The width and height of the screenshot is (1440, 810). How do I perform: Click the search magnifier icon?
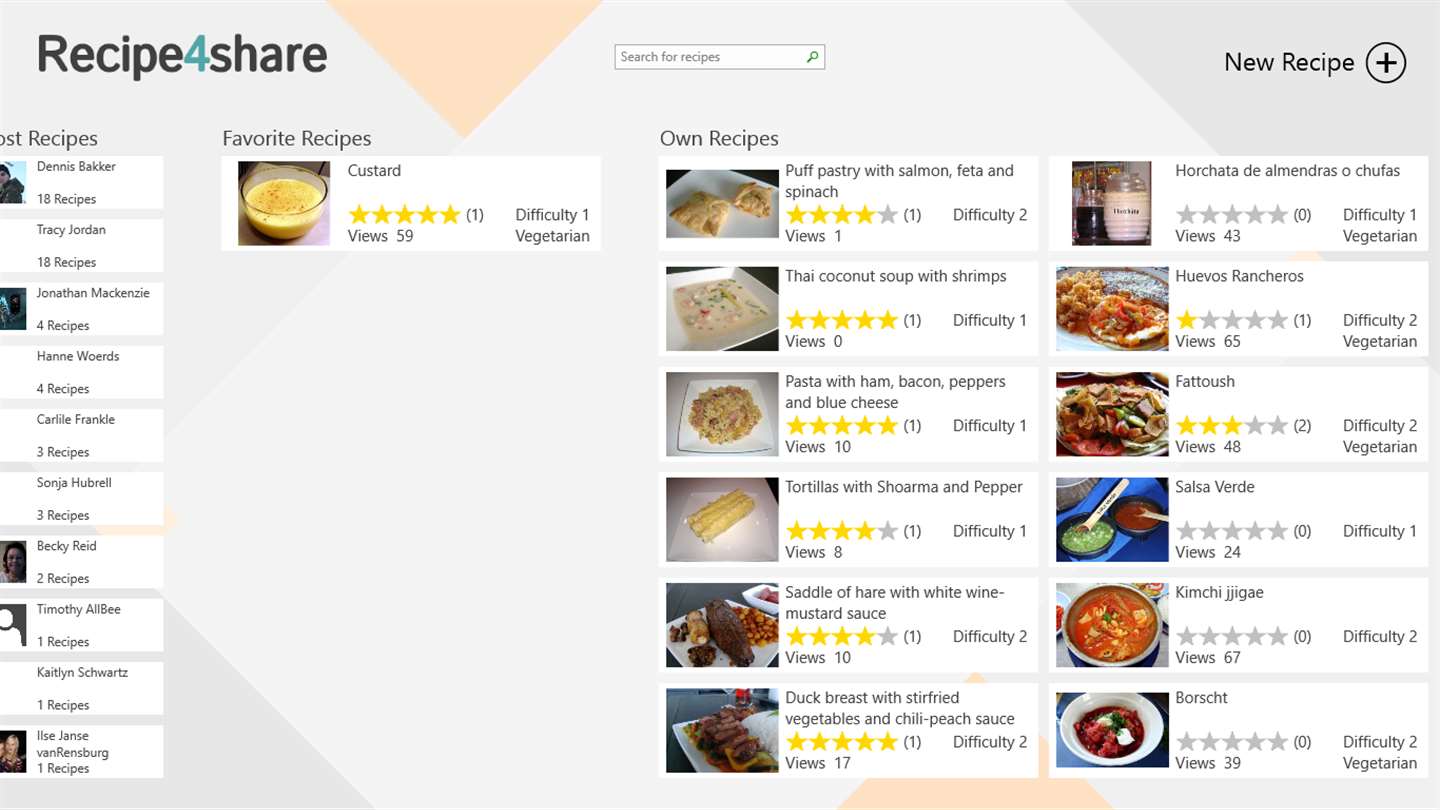[x=812, y=57]
